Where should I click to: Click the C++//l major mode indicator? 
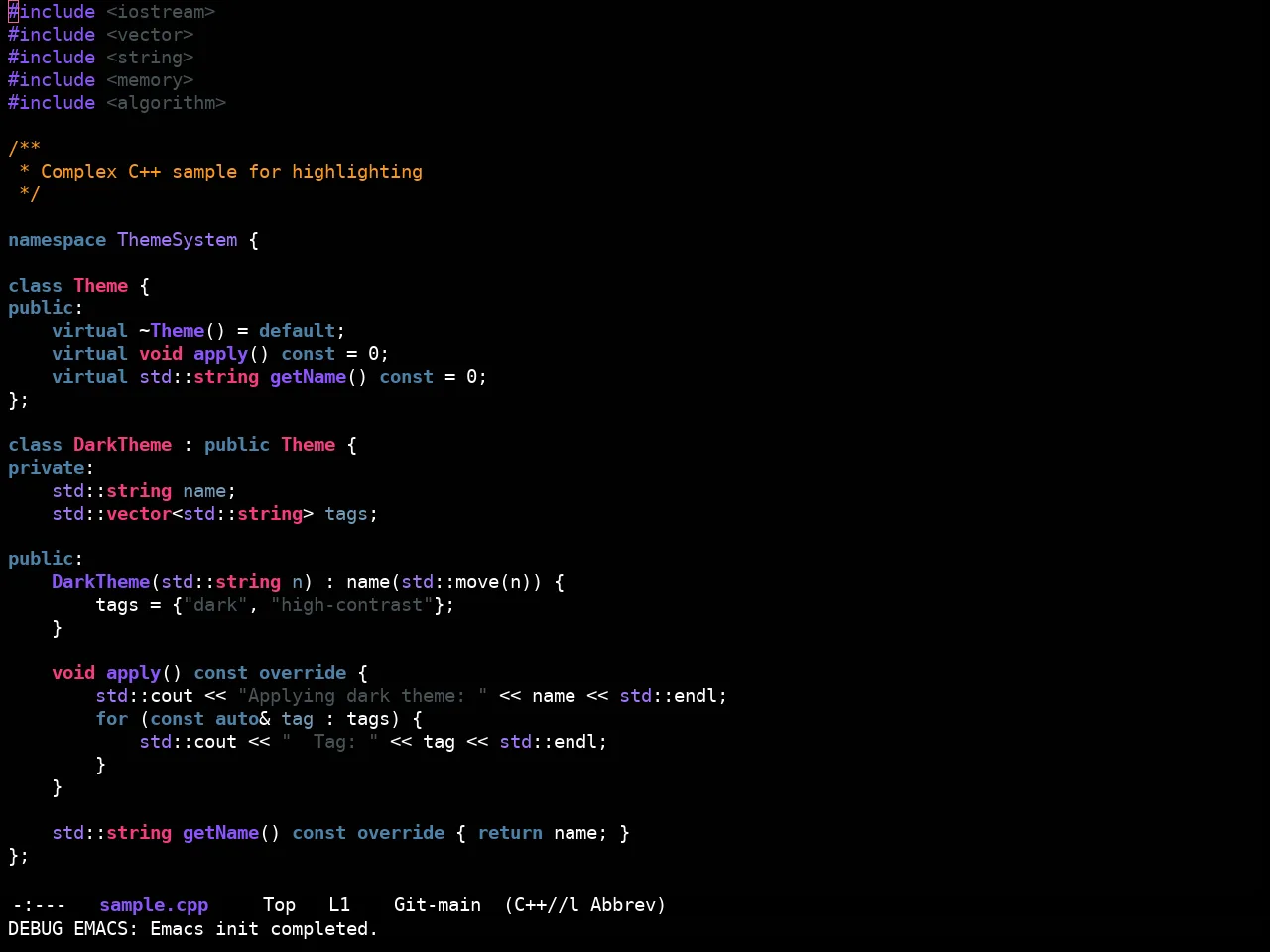pos(542,905)
